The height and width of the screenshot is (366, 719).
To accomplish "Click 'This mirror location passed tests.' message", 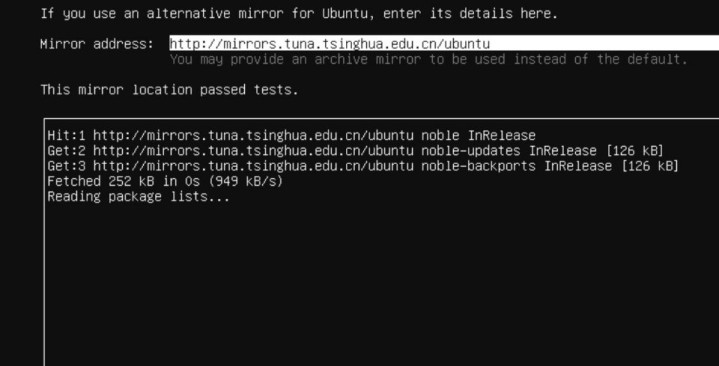I will point(170,89).
